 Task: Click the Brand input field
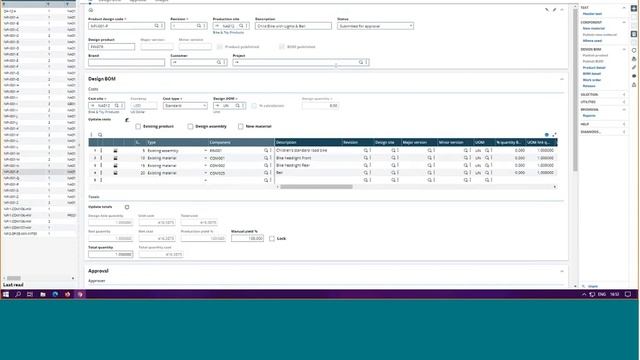click(127, 62)
